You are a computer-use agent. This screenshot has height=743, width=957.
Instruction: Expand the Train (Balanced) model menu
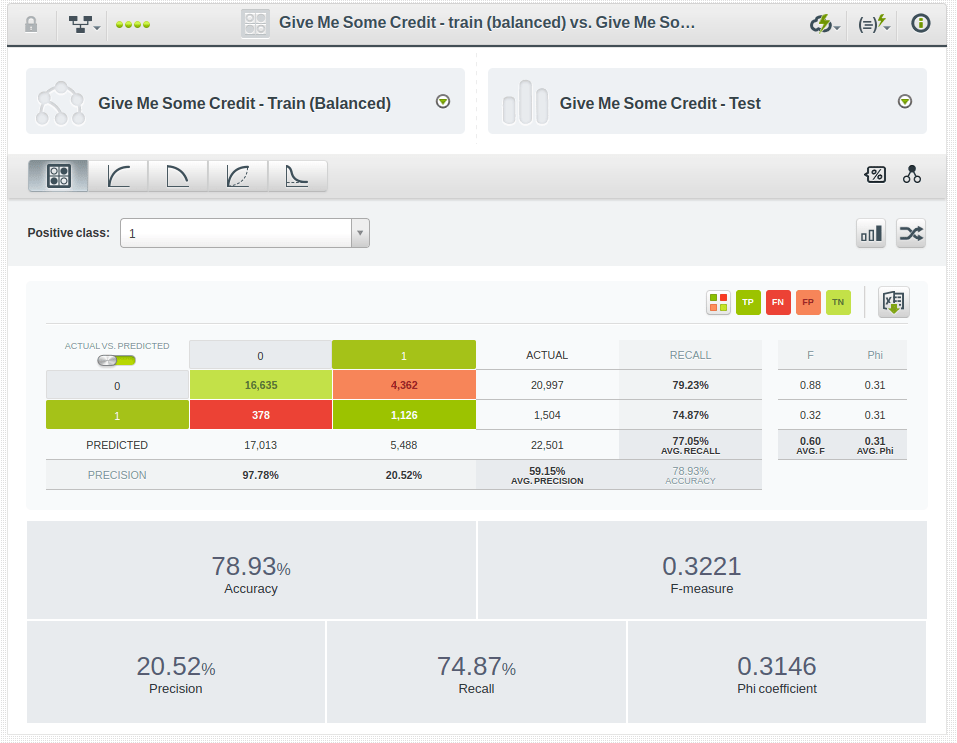(x=443, y=102)
